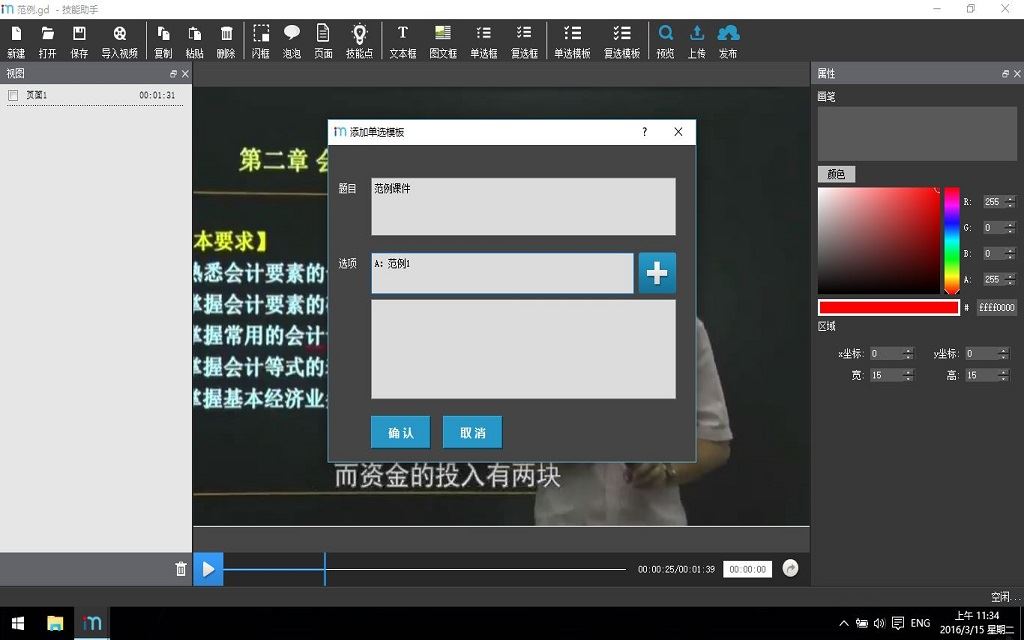Click the round arrow jump-to-time icon

[790, 568]
